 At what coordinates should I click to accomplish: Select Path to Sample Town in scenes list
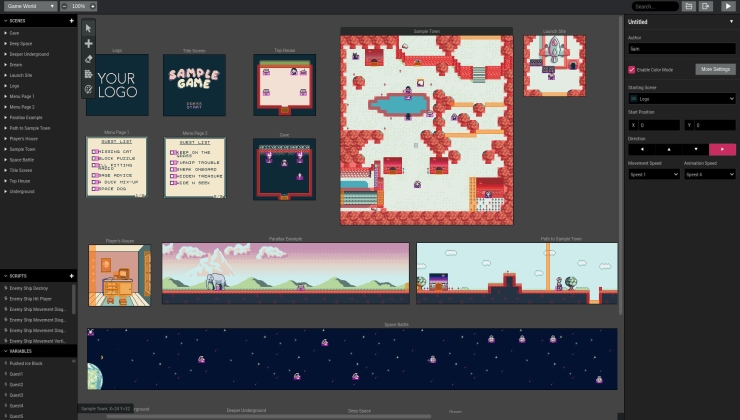tap(38, 128)
